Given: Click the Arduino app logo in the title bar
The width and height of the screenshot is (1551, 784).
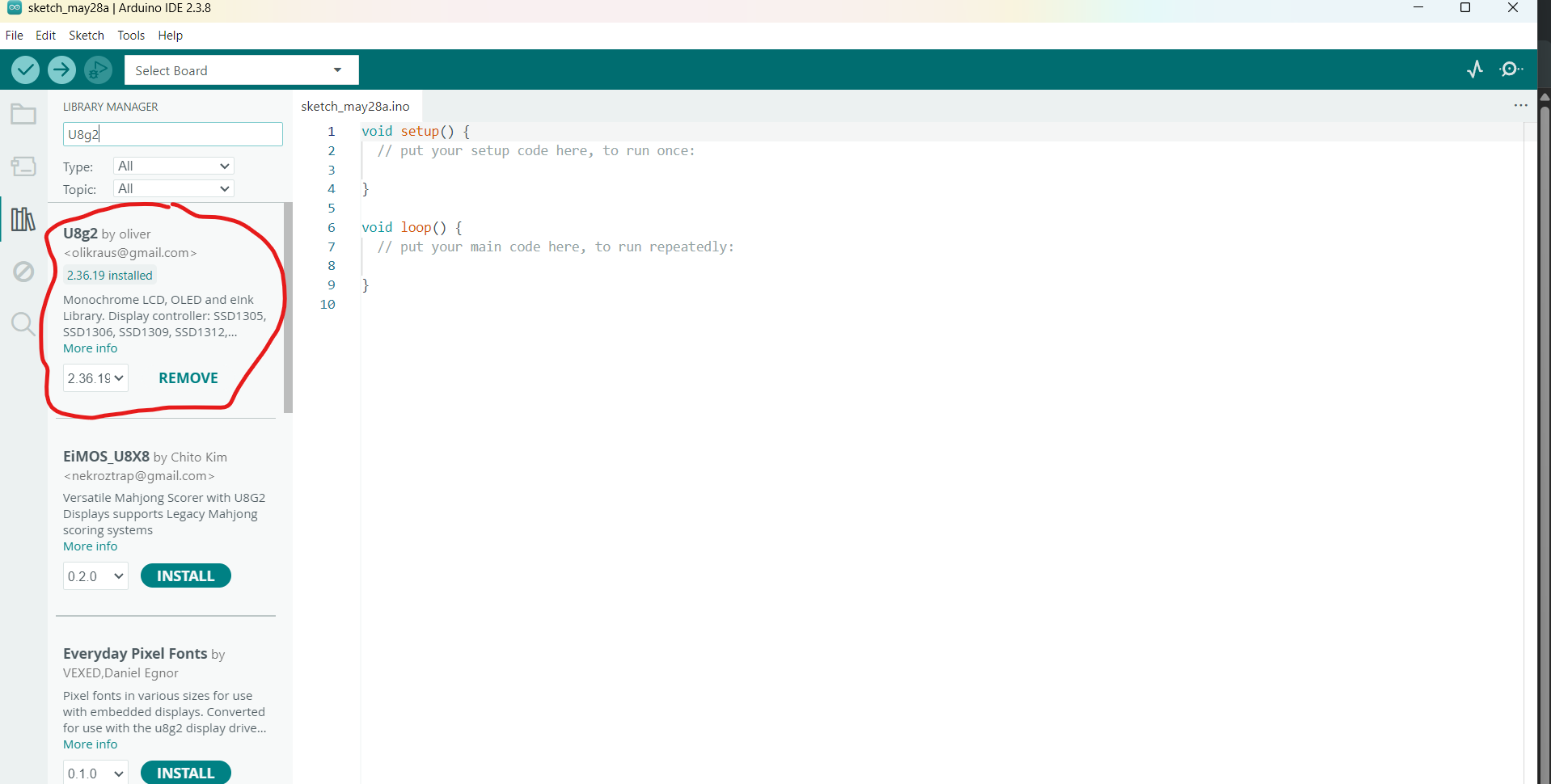Looking at the screenshot, I should click(14, 8).
